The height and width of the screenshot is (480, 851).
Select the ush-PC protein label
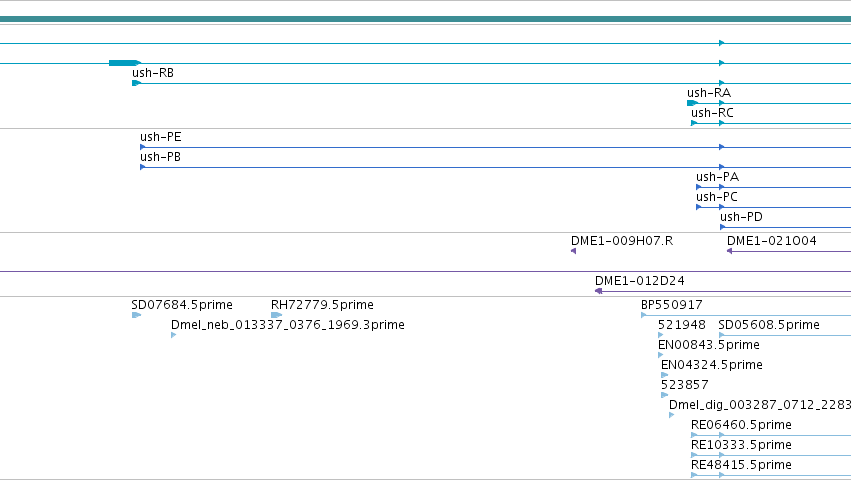pyautogui.click(x=717, y=197)
